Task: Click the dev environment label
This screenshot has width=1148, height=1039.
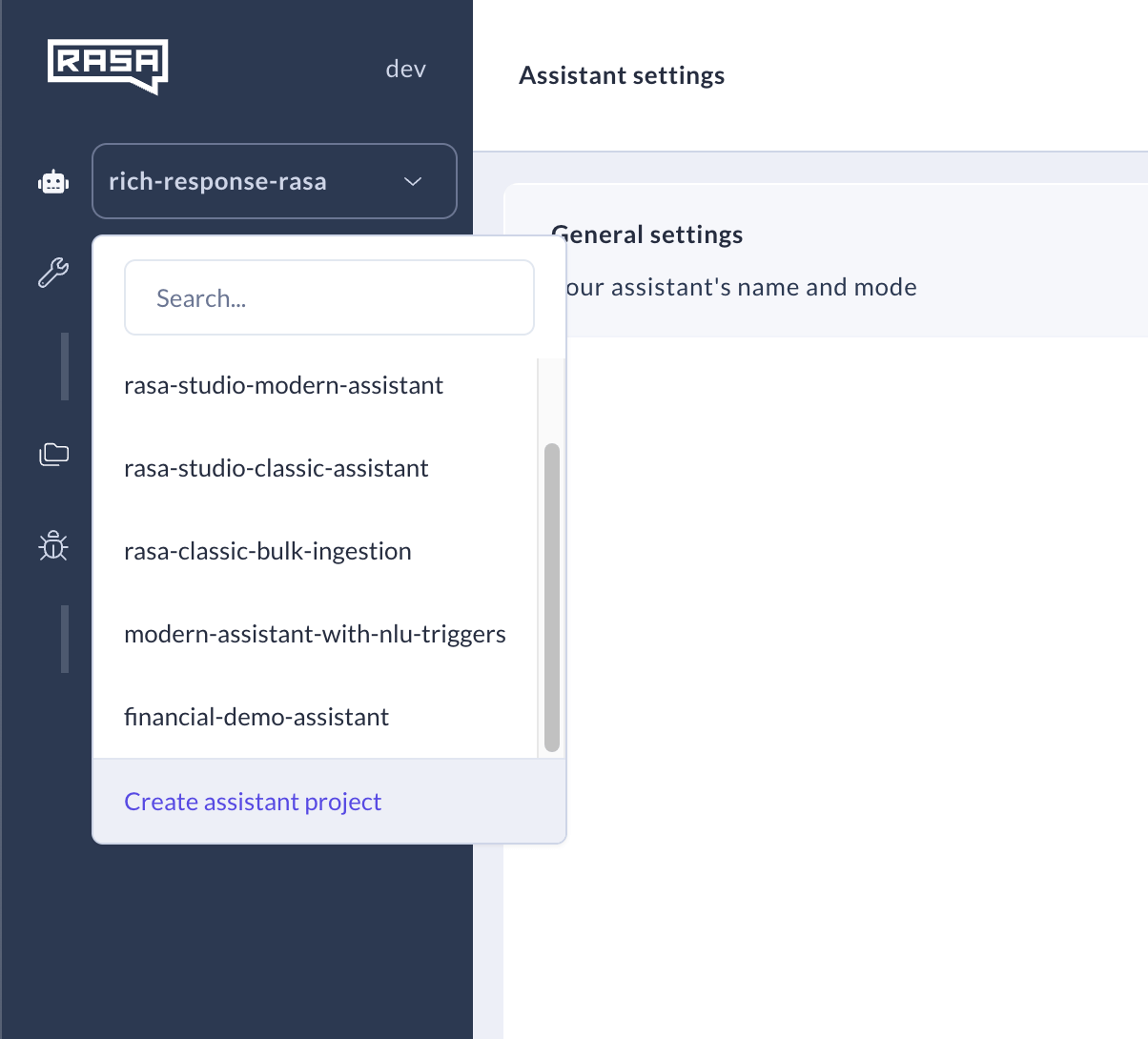Action: coord(406,69)
